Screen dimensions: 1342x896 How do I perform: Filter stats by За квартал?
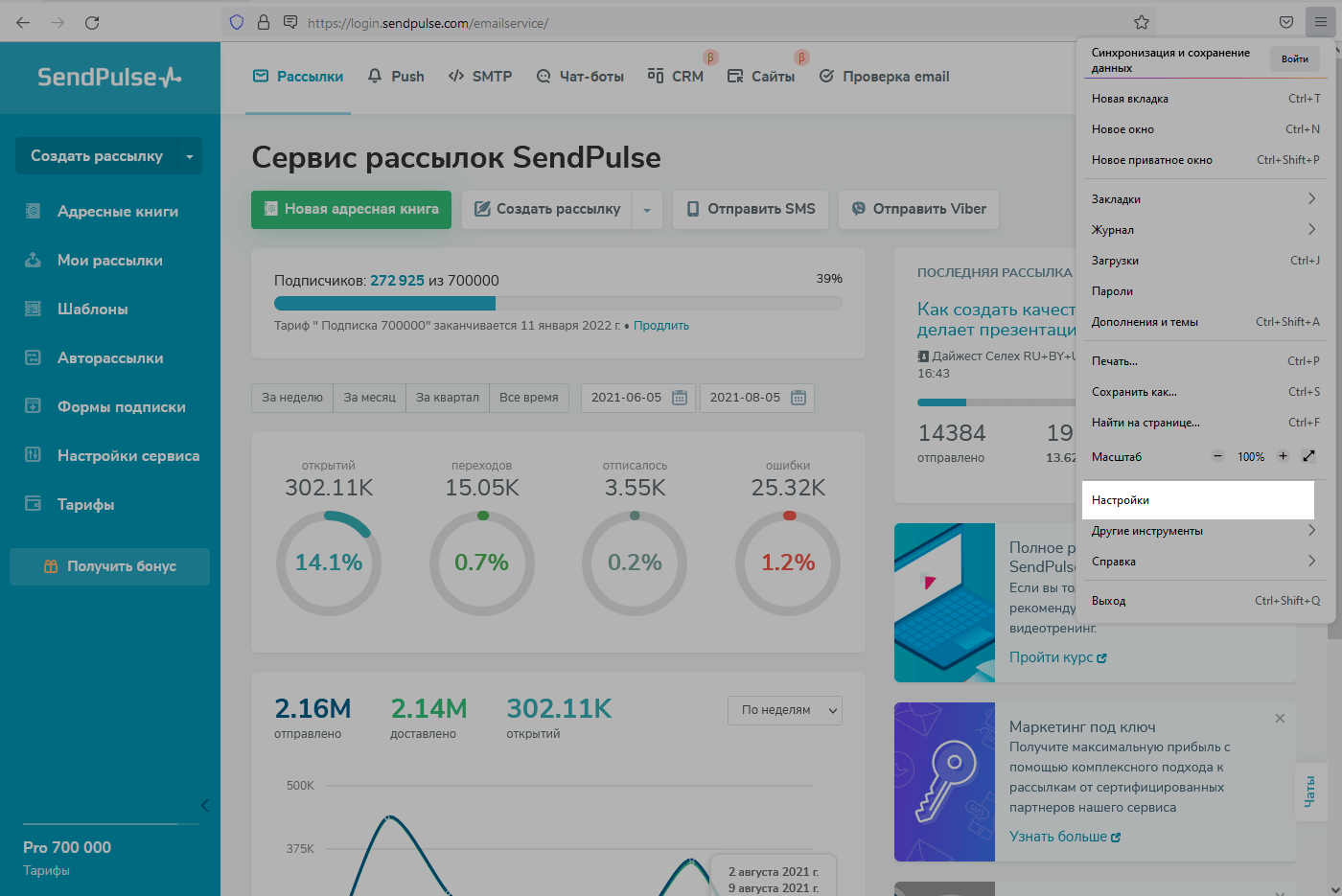tap(448, 398)
